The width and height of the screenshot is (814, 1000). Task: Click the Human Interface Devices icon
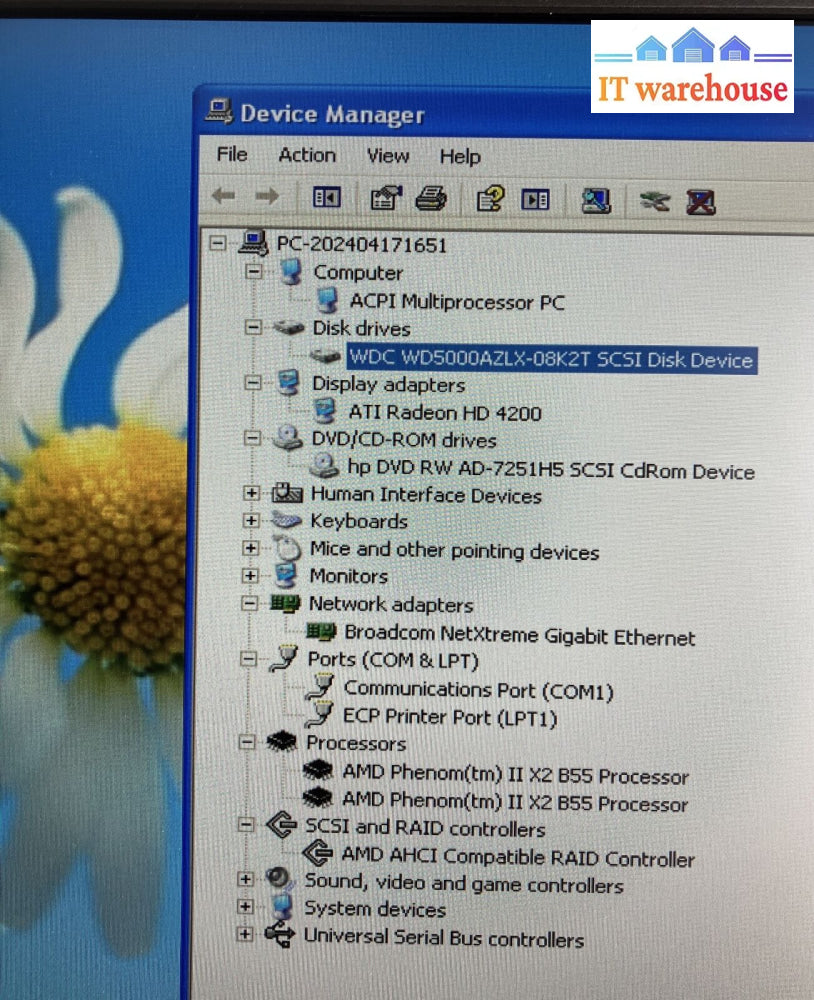tap(286, 493)
